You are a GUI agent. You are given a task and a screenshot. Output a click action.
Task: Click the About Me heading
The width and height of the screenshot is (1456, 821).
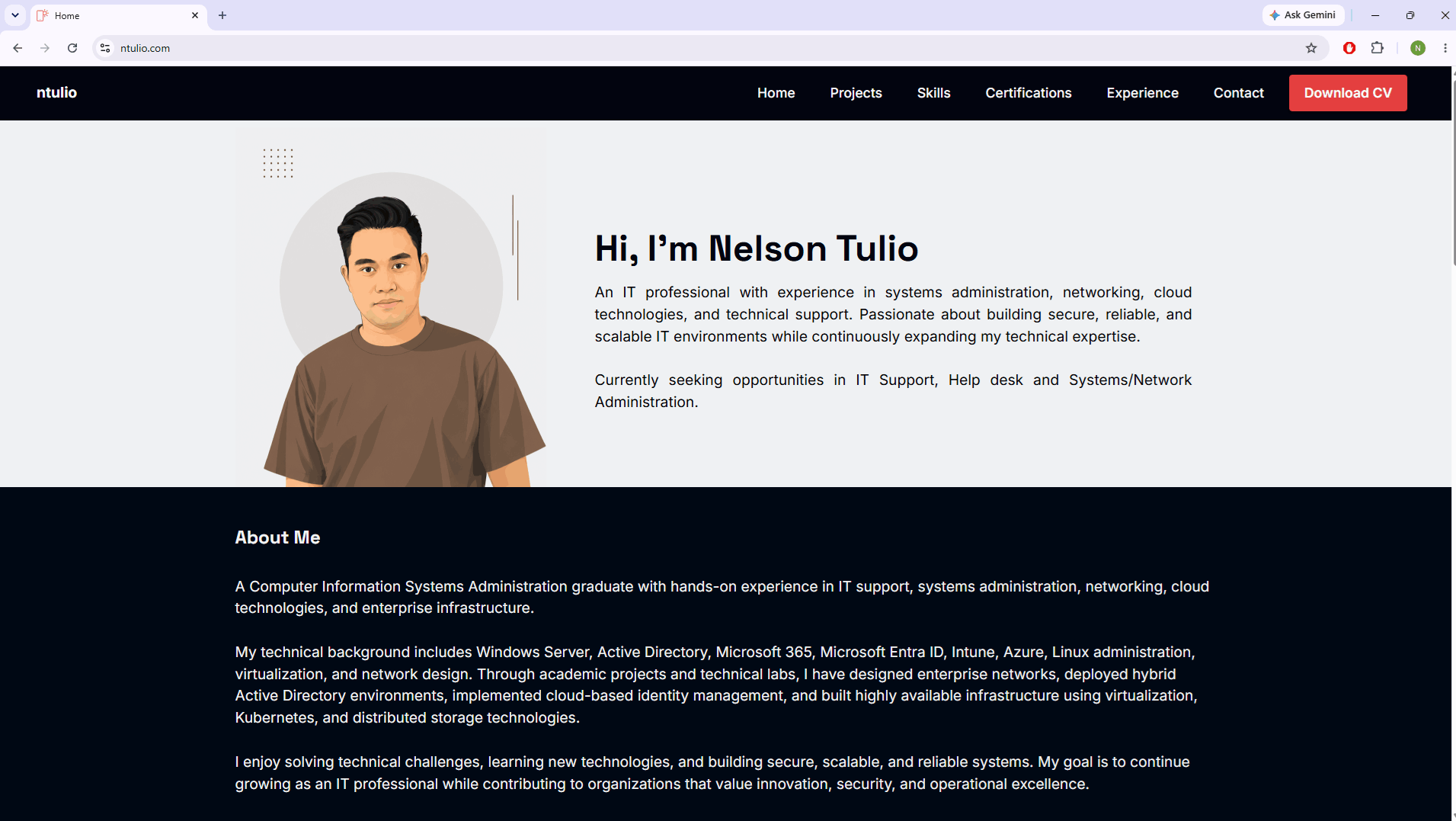click(x=277, y=537)
